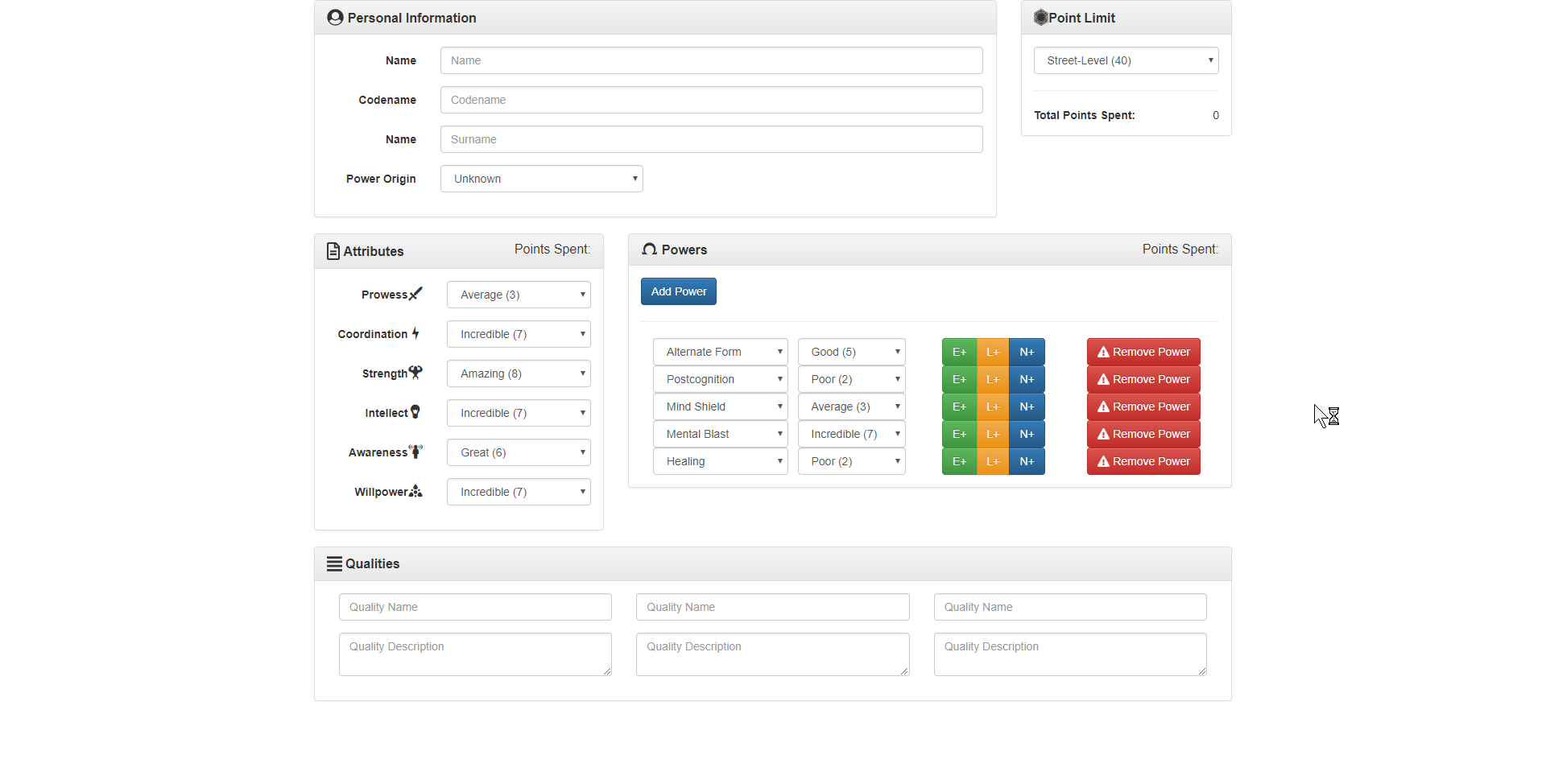Click N+ button for Healing power
Viewport: 1546px width, 784px height.
tap(1027, 461)
